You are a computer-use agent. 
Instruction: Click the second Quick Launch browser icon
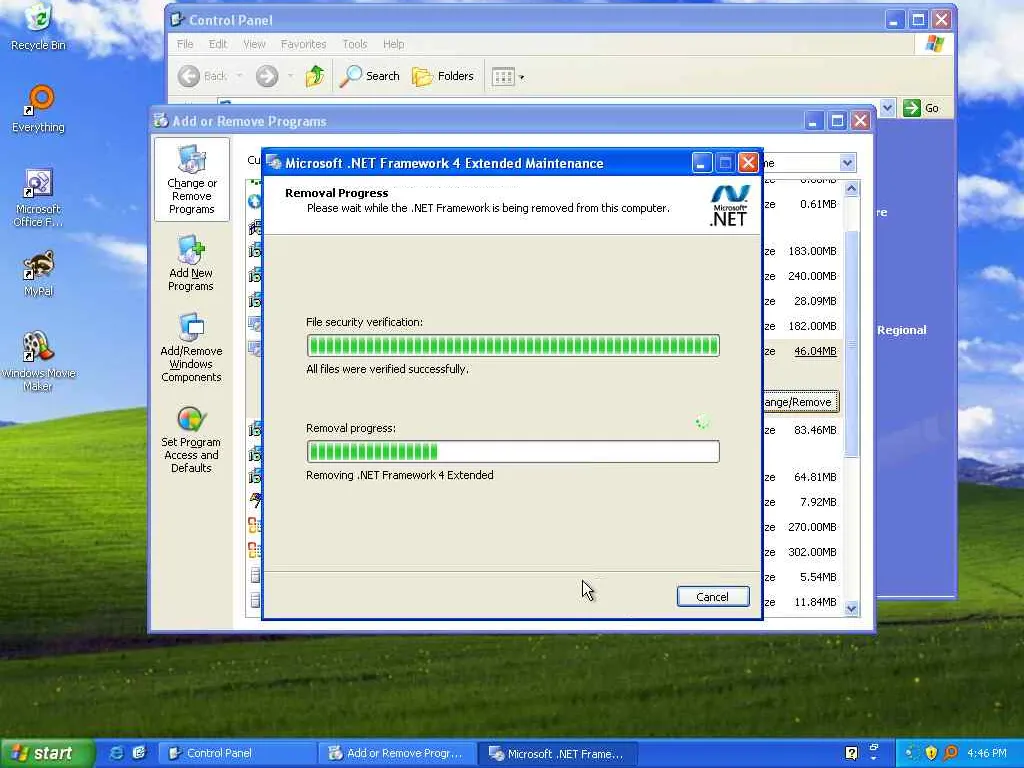pos(138,753)
